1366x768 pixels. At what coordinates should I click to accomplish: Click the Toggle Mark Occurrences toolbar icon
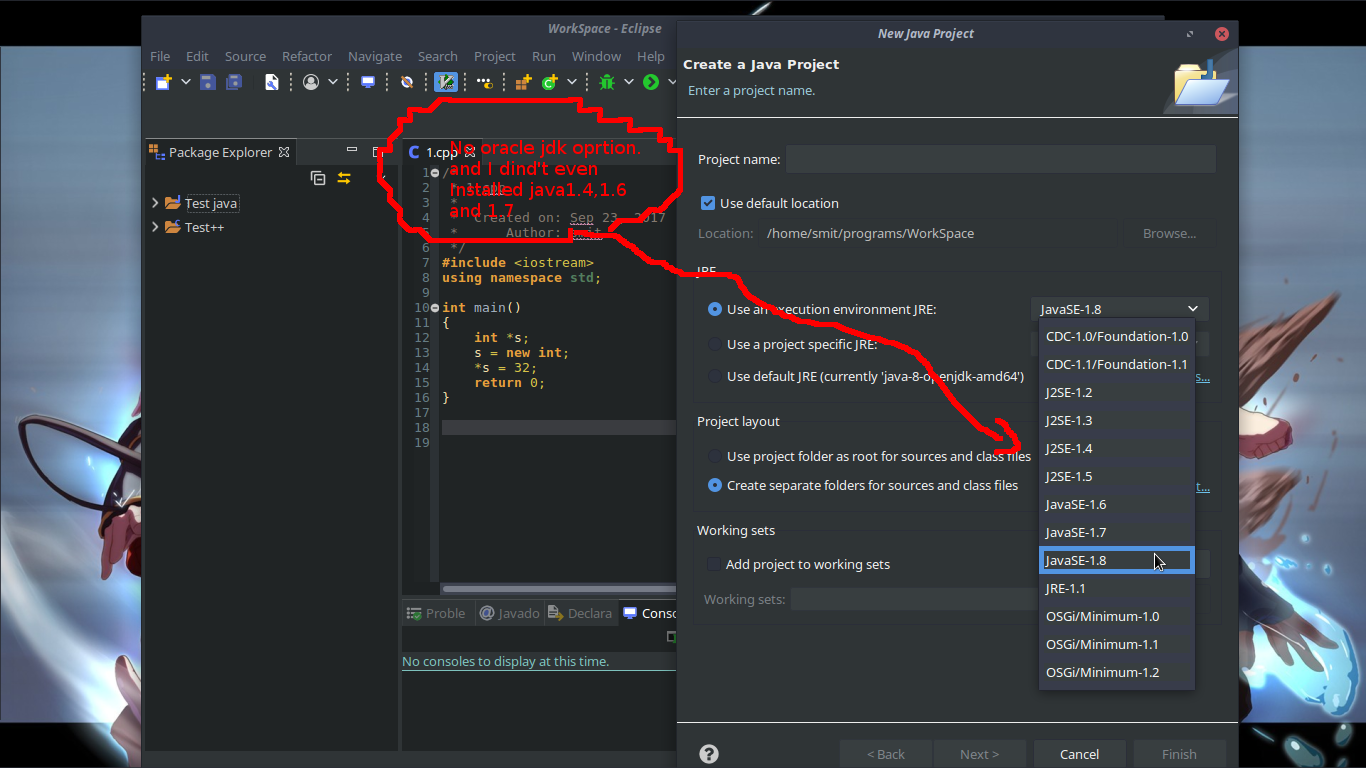pos(484,82)
